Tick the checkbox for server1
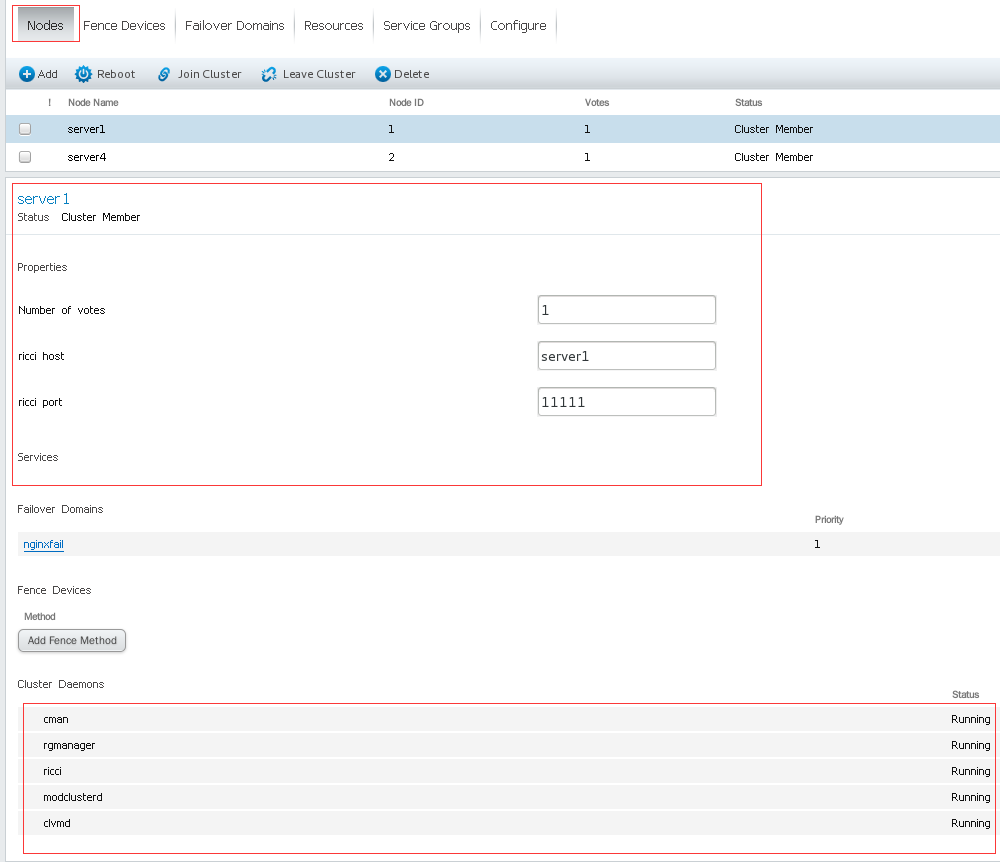The height and width of the screenshot is (862, 1000). tap(25, 129)
